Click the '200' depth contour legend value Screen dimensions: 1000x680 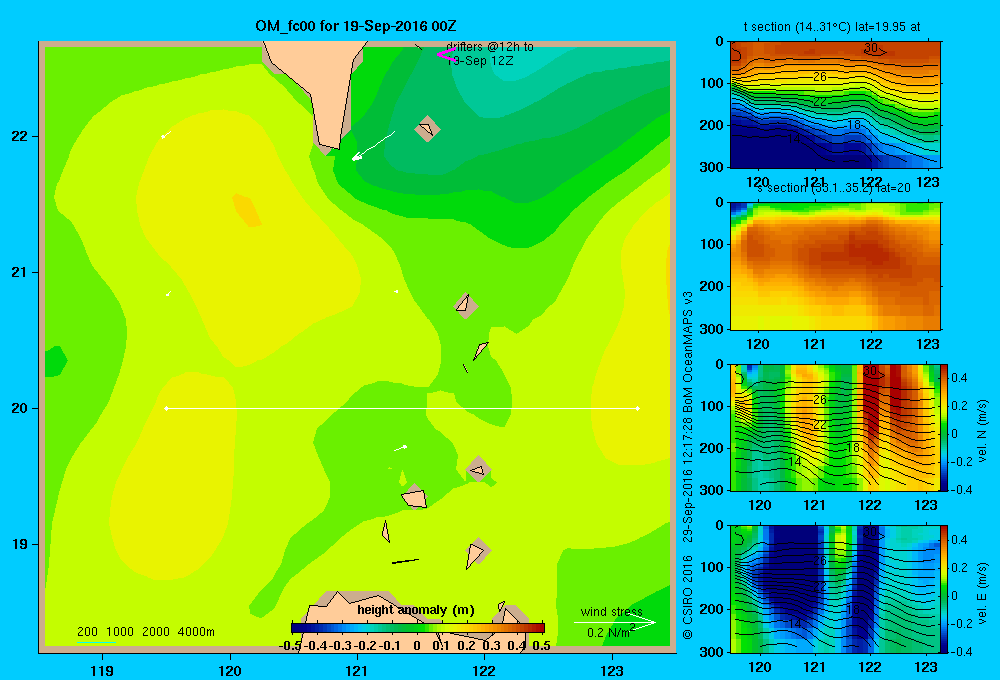[x=87, y=632]
